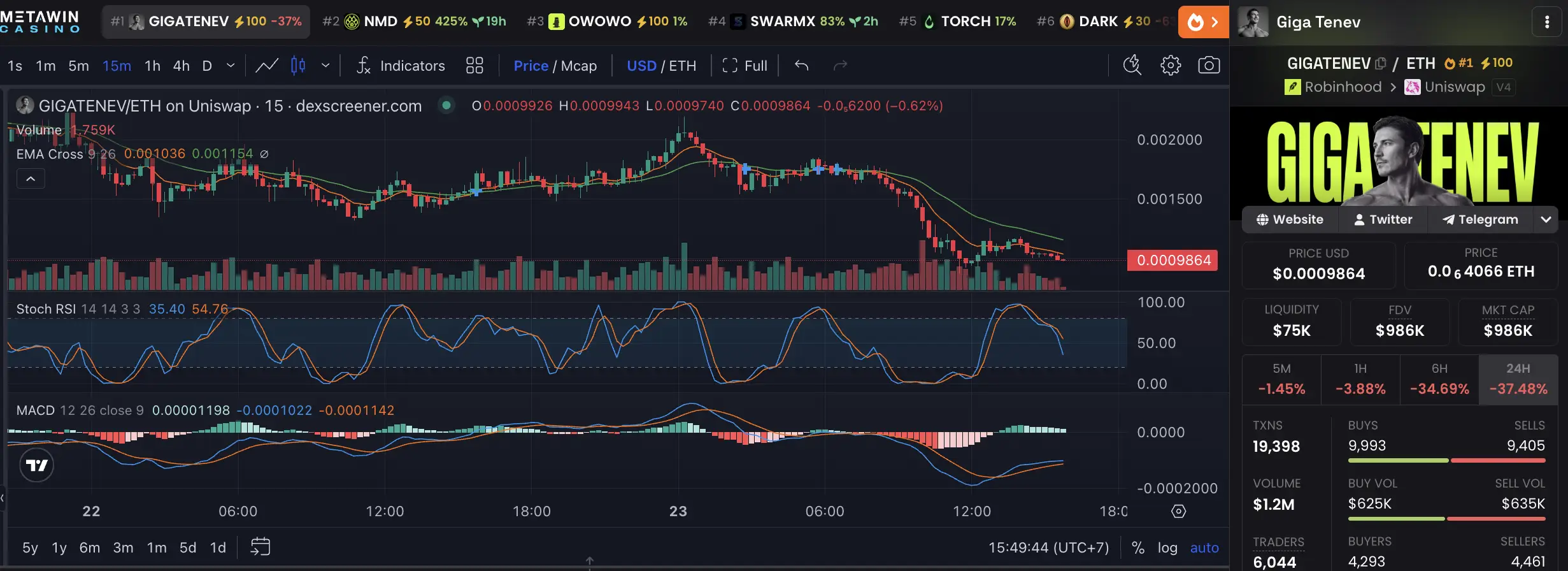Click the buys versus sells ratio bar
The height and width of the screenshot is (571, 1568).
[x=1446, y=460]
